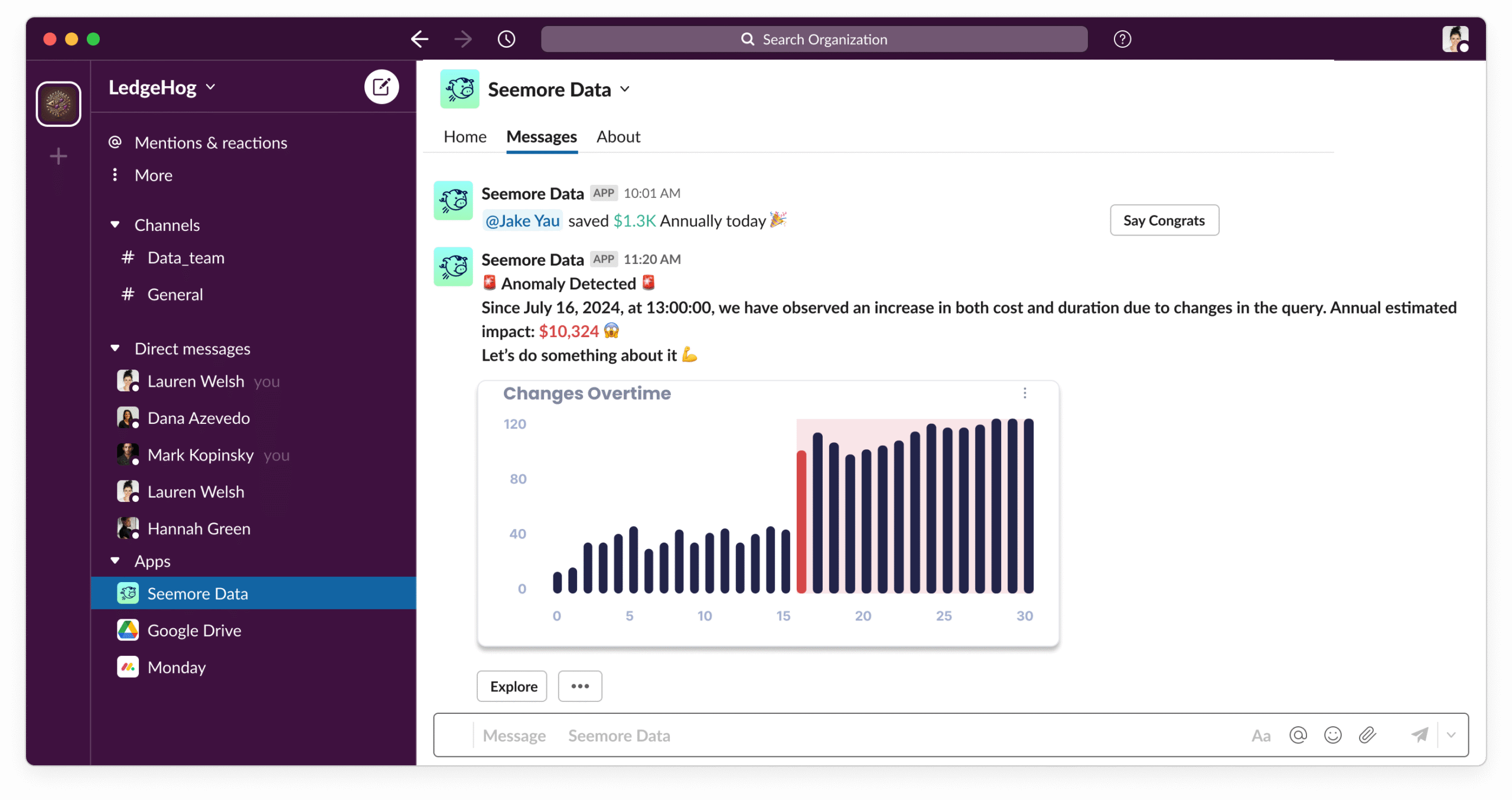Click the mention @ icon in composer
The image size is (1512, 800).
(1298, 735)
